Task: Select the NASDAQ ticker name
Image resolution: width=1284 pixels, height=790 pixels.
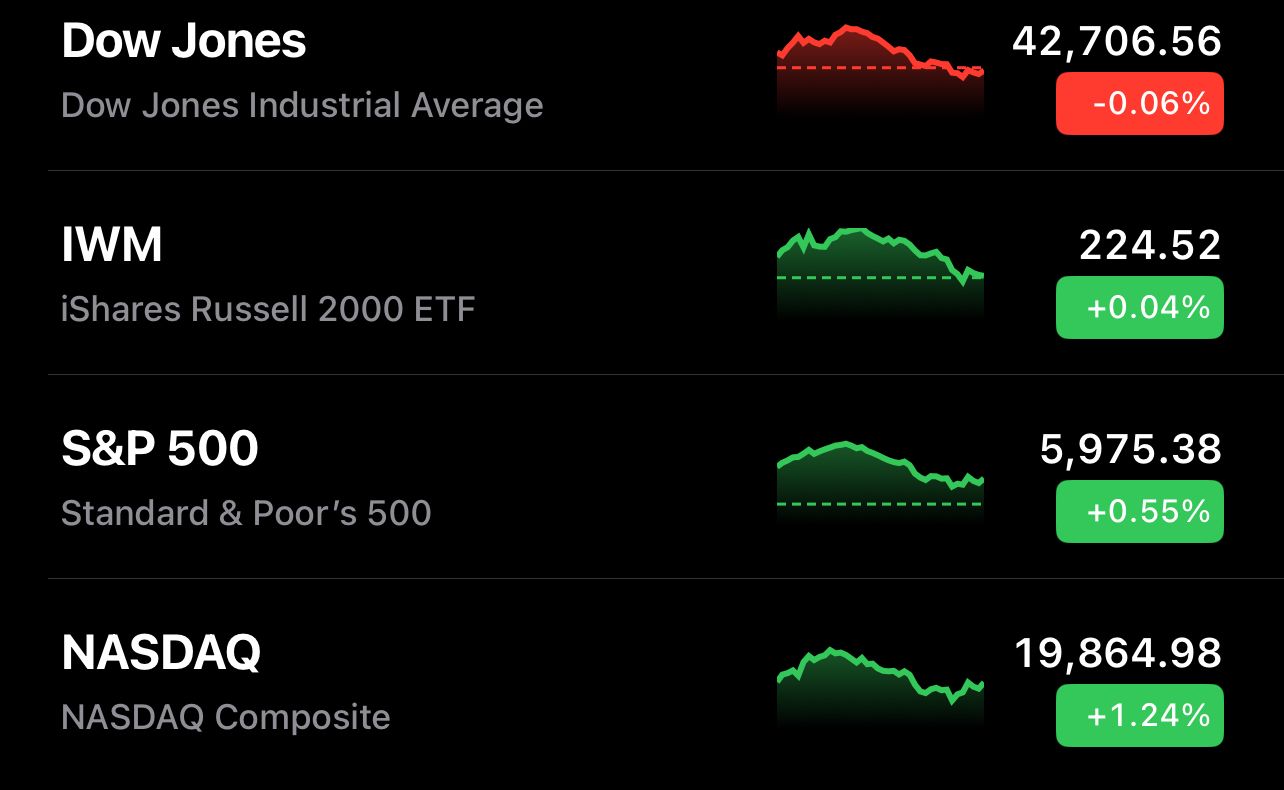Action: [x=161, y=654]
